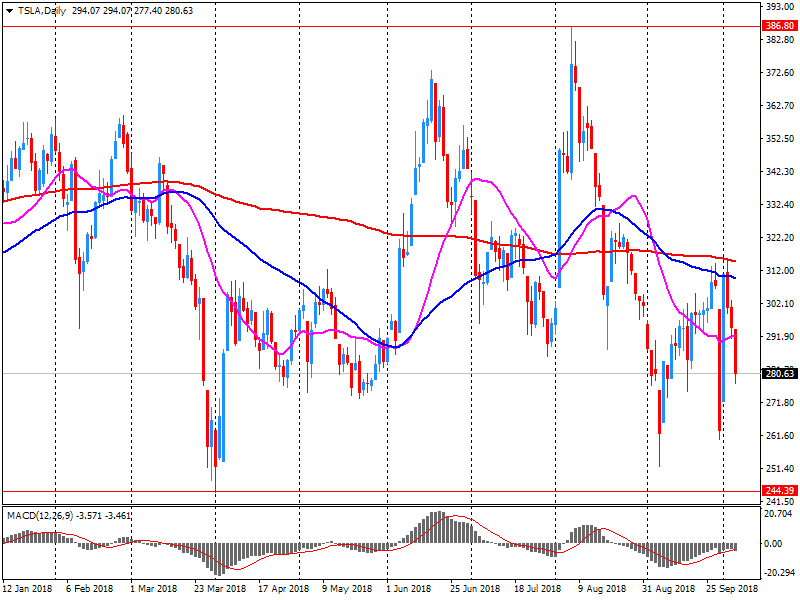The image size is (800, 600).
Task: Click the 25 Sep 2018 date label
Action: (733, 590)
